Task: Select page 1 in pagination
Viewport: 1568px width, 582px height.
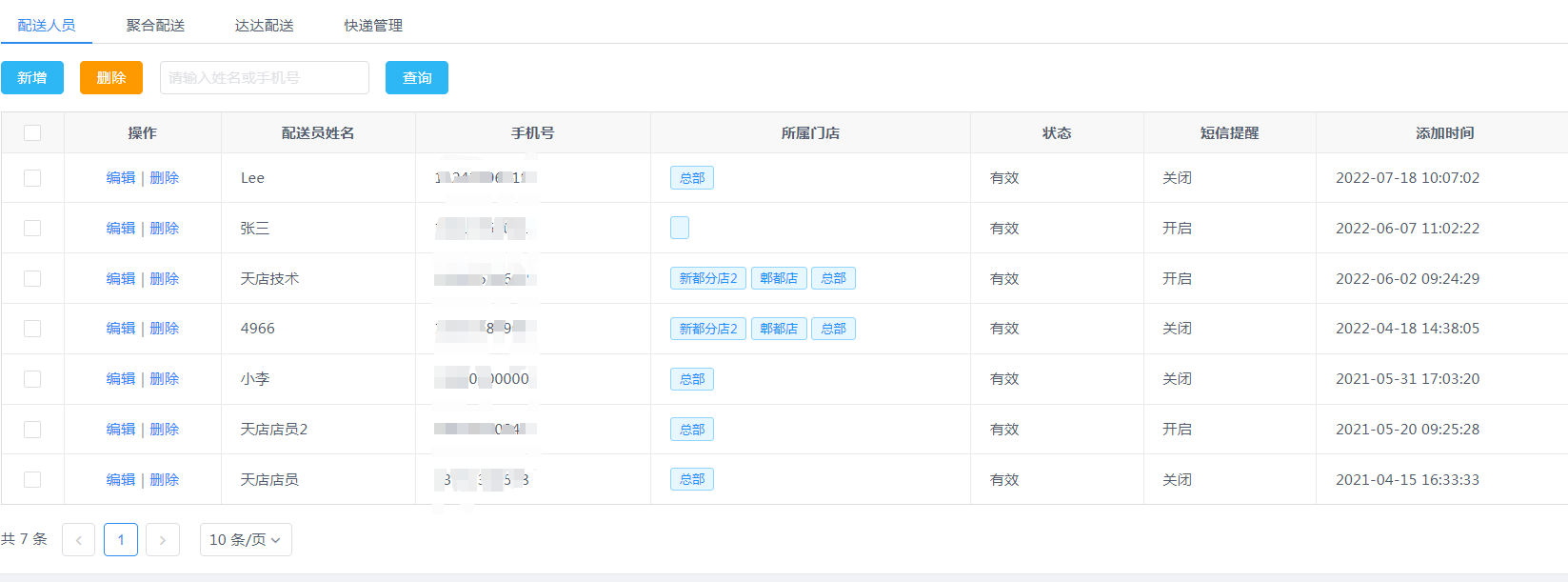Action: pos(121,540)
